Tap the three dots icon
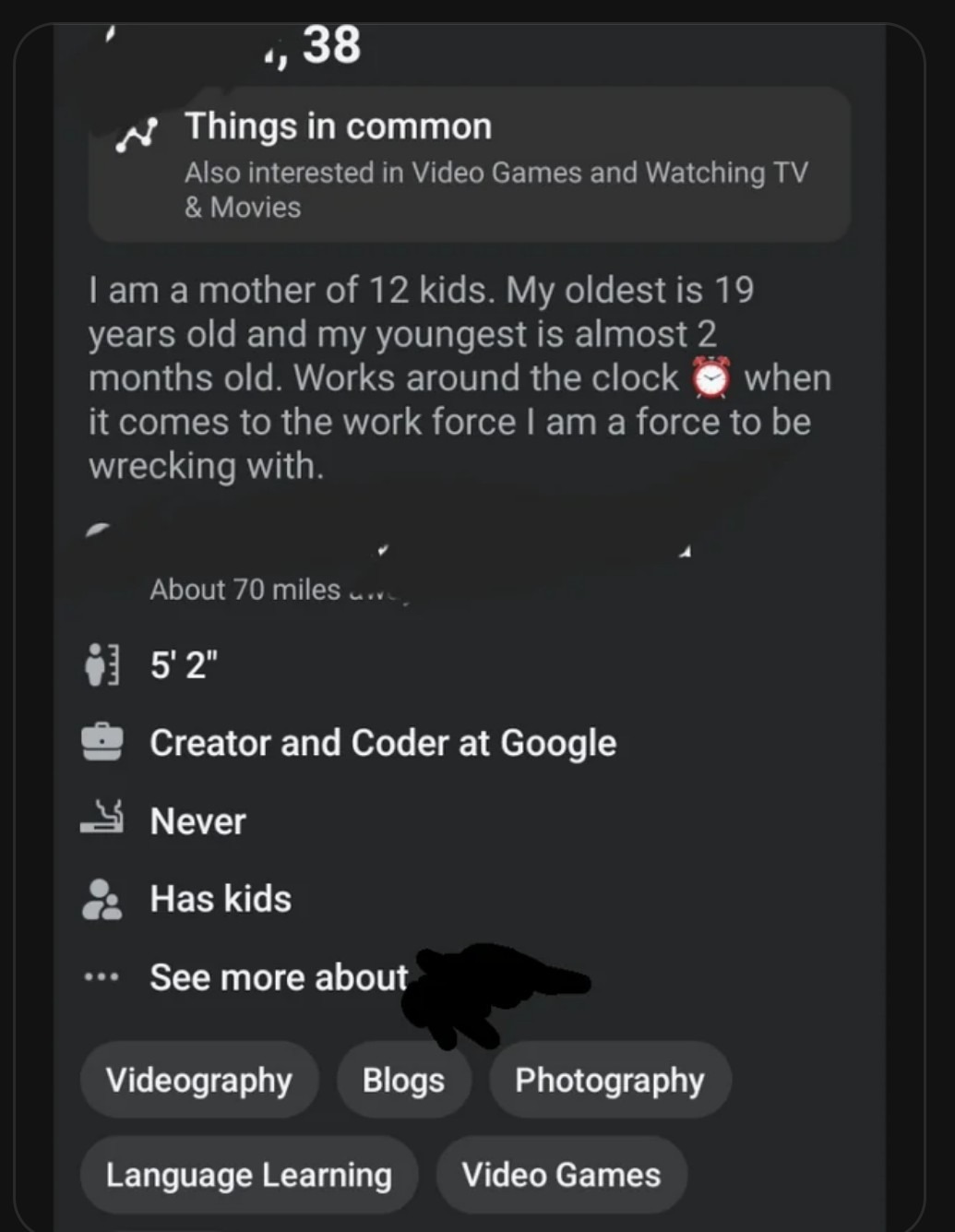This screenshot has height=1232, width=955. click(101, 976)
